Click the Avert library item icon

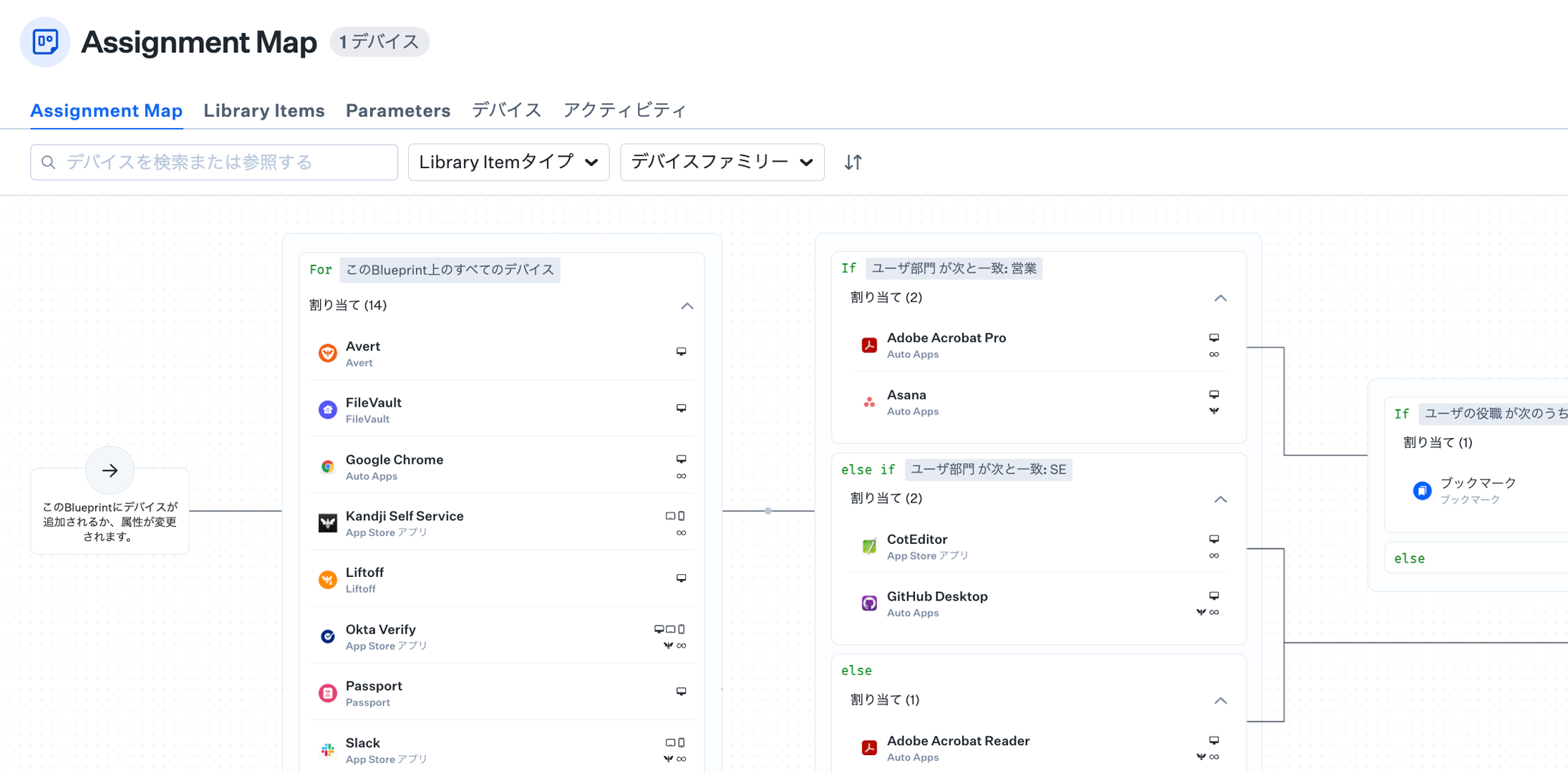click(x=327, y=352)
